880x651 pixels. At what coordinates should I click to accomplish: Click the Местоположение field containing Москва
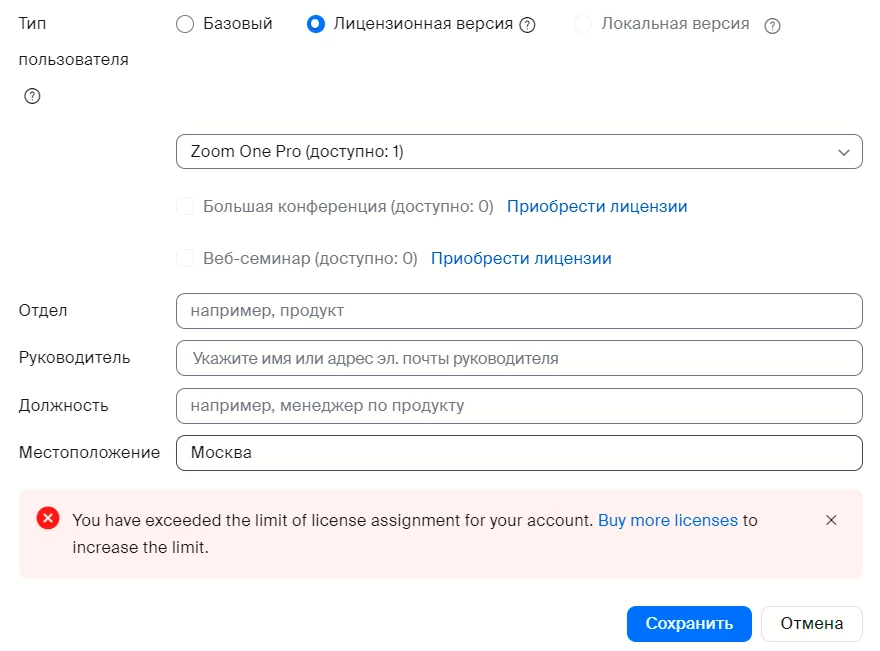(x=519, y=453)
